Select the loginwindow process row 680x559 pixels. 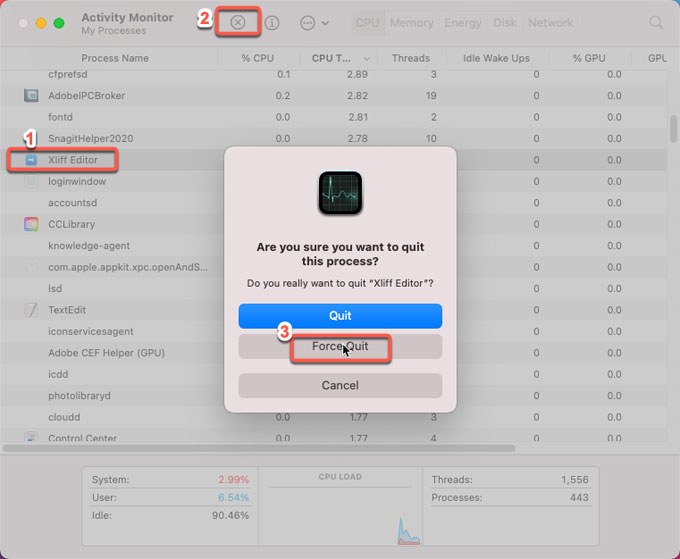click(x=77, y=181)
